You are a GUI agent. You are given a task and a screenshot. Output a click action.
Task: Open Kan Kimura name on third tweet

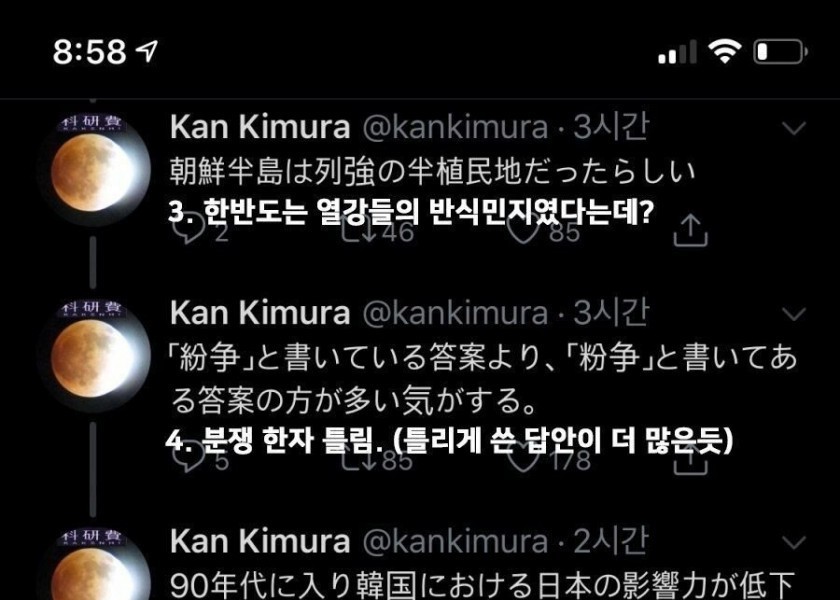tap(260, 541)
